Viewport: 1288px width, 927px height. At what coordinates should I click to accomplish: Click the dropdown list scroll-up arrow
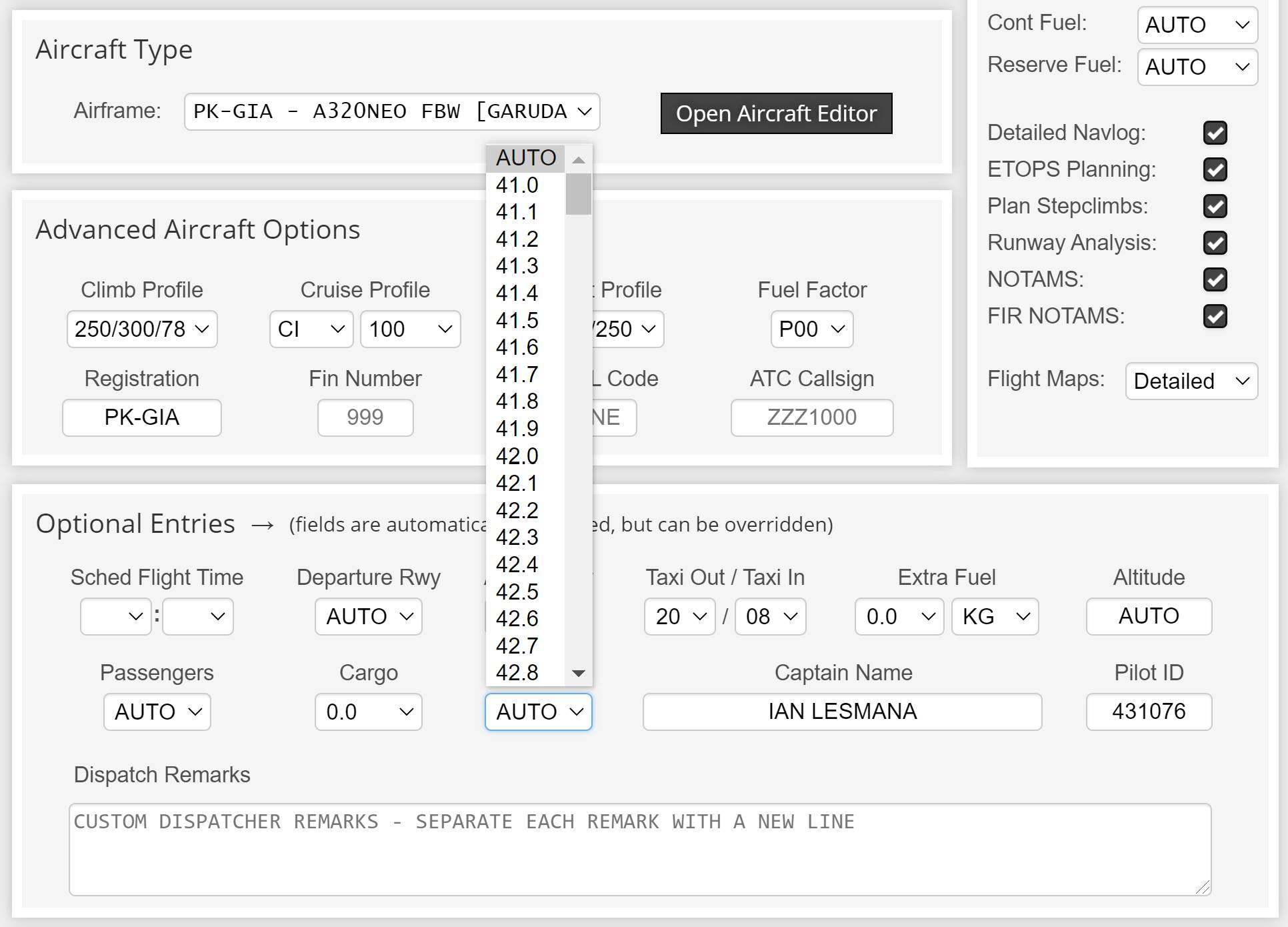(x=579, y=159)
